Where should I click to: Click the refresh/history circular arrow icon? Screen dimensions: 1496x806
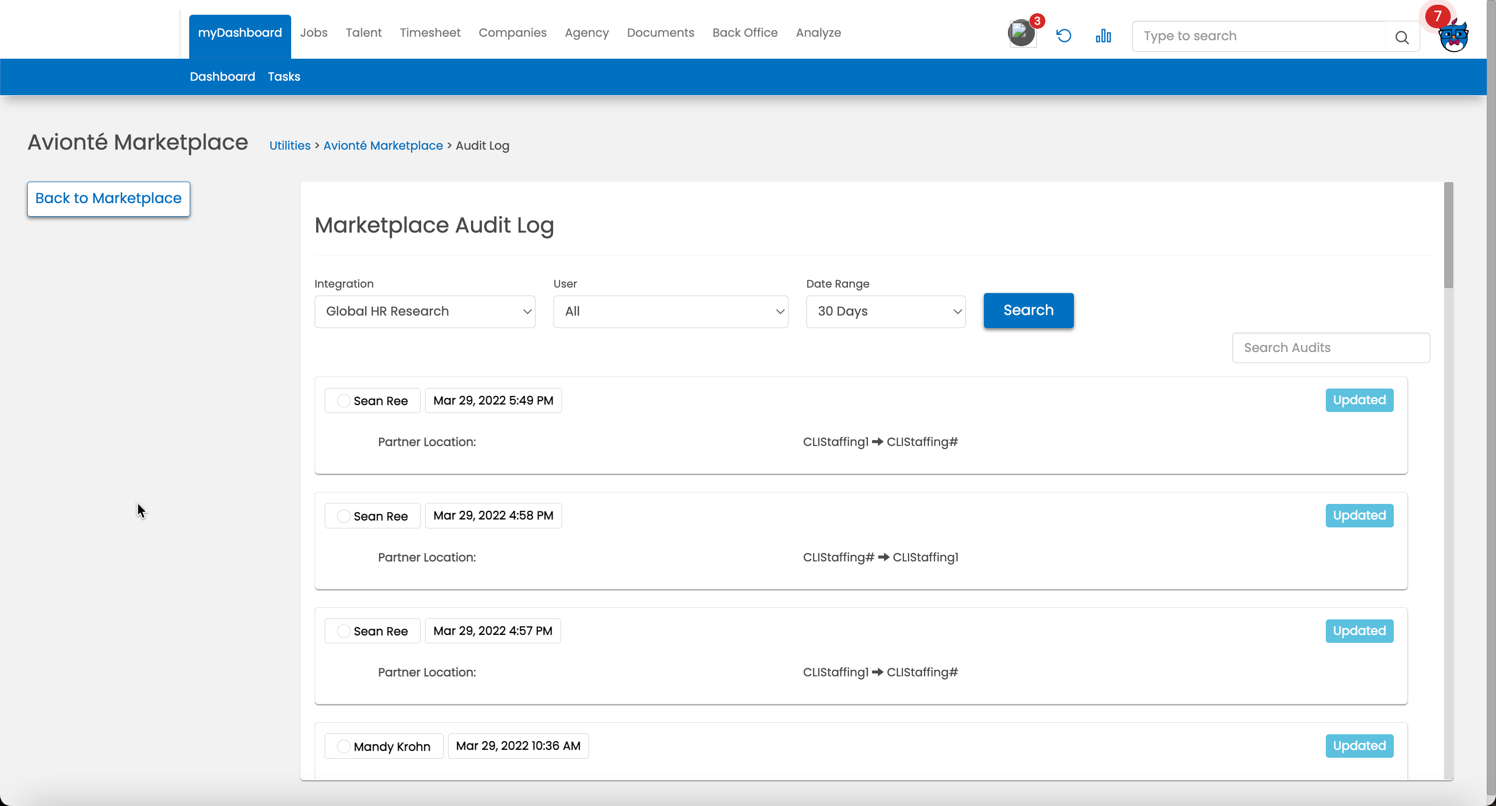pos(1064,36)
